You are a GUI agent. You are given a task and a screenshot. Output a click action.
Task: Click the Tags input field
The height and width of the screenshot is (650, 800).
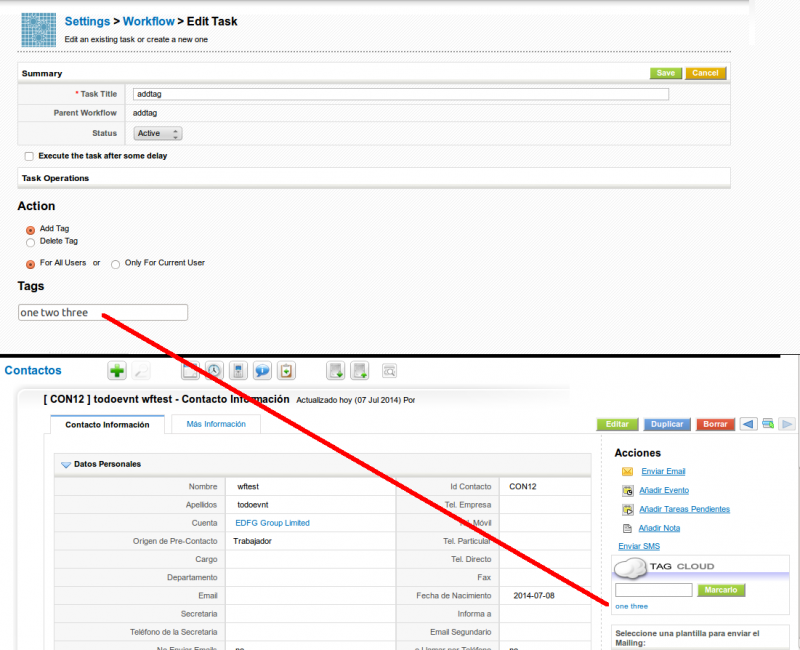103,313
